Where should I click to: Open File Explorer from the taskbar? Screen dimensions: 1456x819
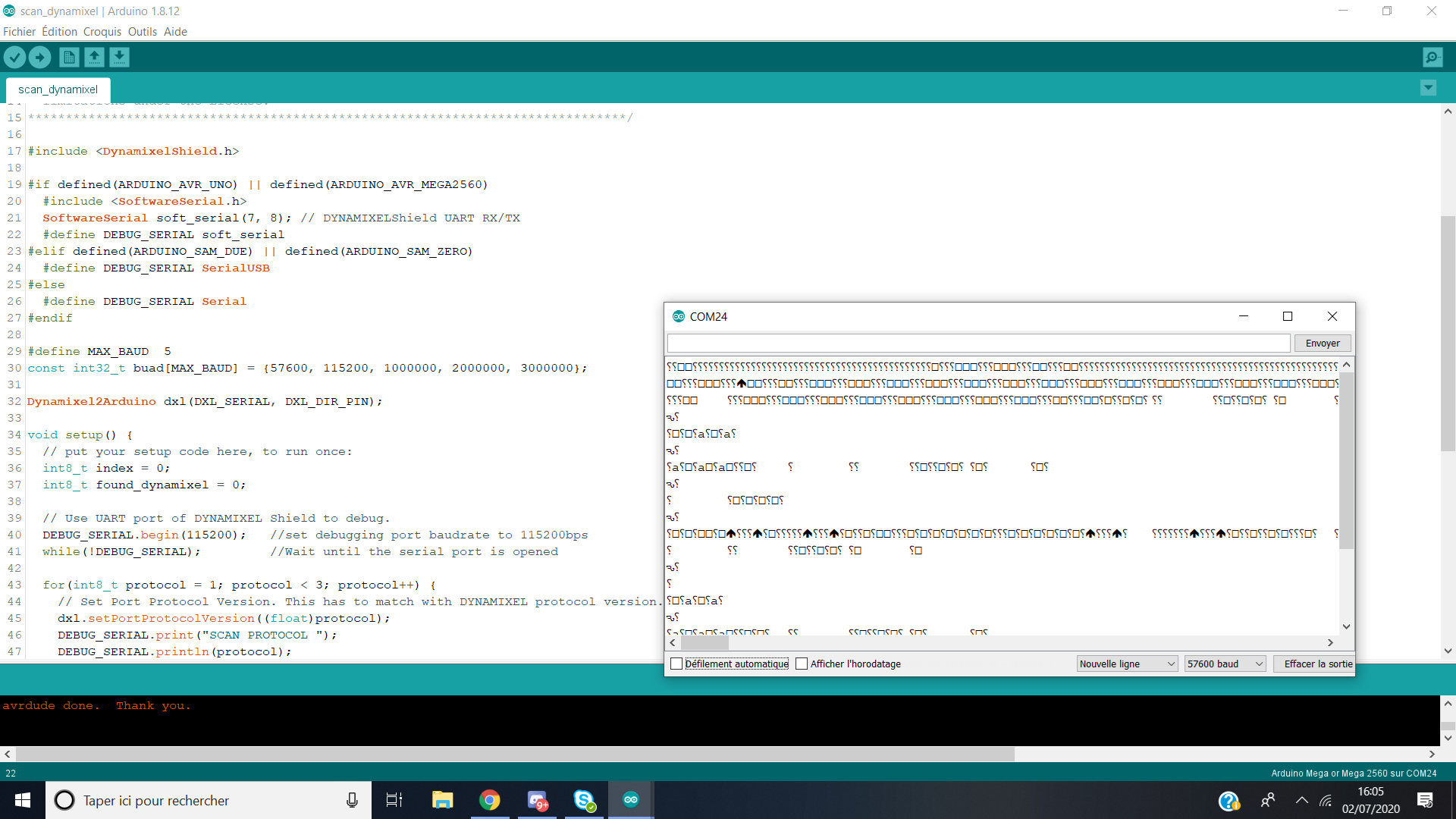click(442, 800)
